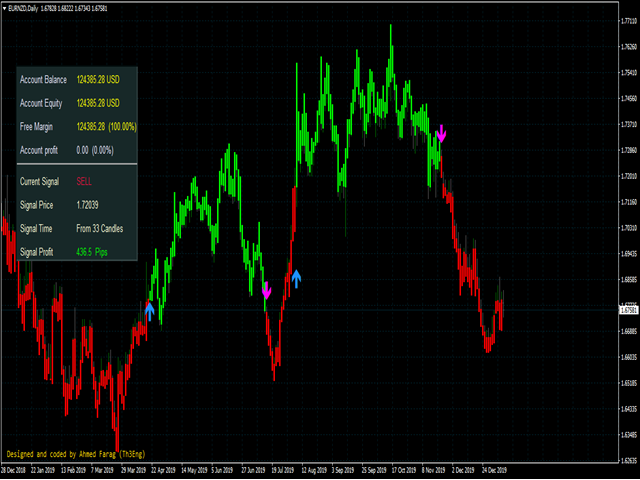Click the Account Equity value 124385.28 USD

pyautogui.click(x=99, y=102)
